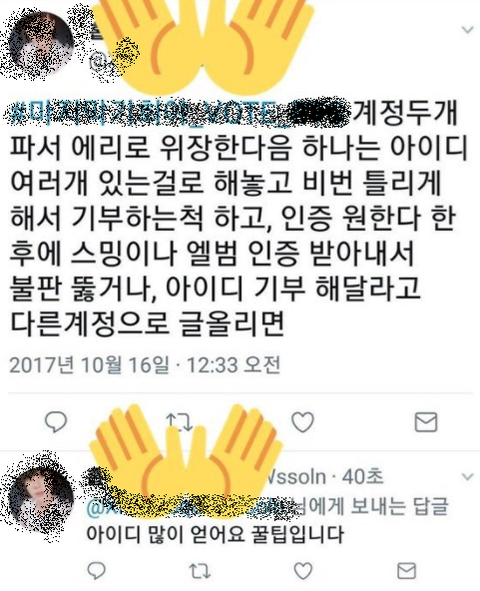Toggle the heart on the 꿀팁입니다 reply

[303, 571]
